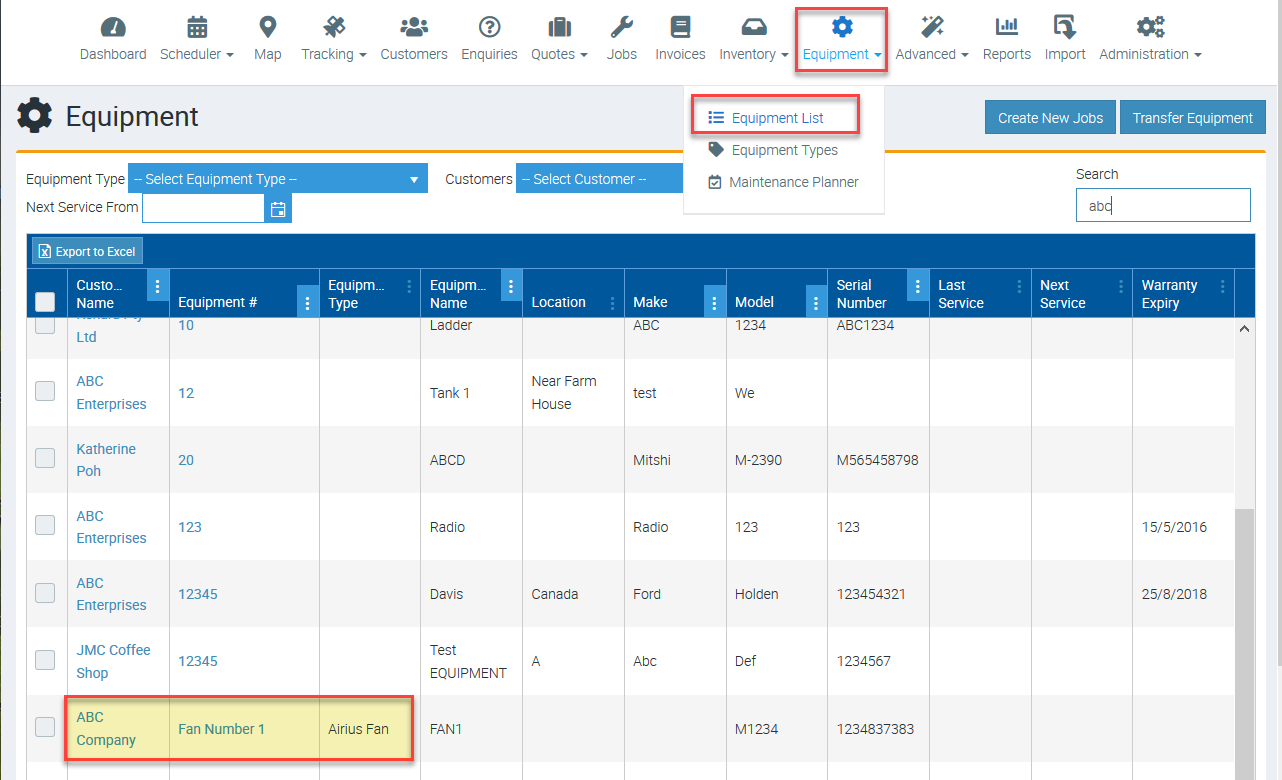Viewport: 1282px width, 780px height.
Task: Open Jobs using the wrench icon
Action: (x=621, y=27)
